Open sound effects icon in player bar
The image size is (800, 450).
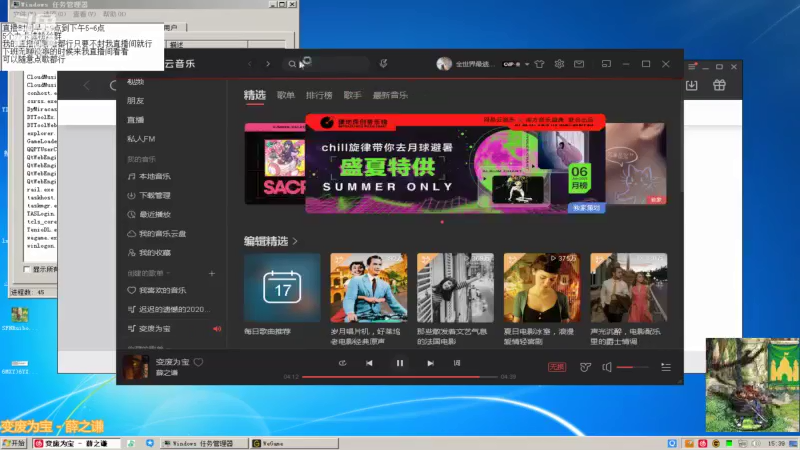pos(585,367)
